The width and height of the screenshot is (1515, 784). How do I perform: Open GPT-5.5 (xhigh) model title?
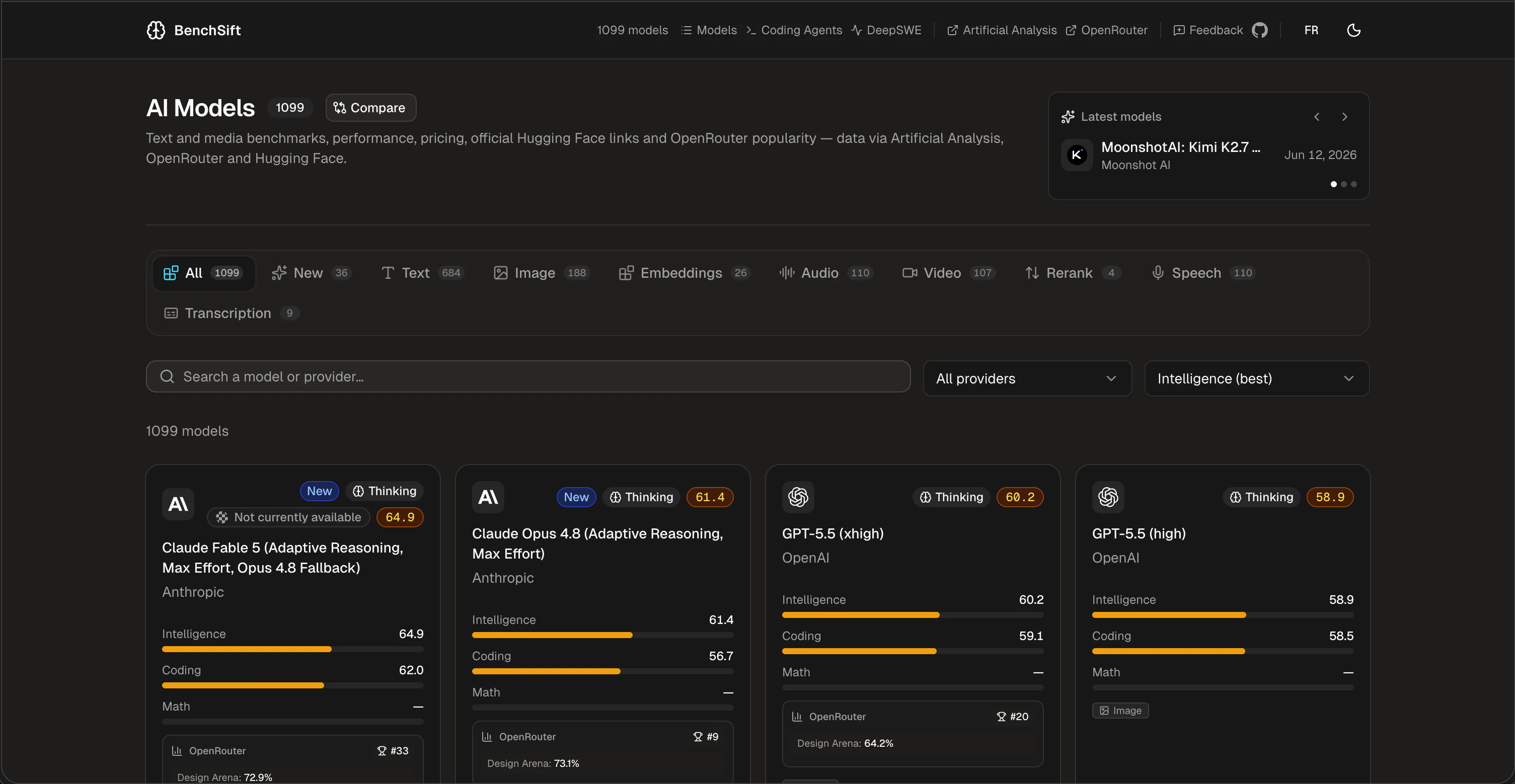pos(833,533)
